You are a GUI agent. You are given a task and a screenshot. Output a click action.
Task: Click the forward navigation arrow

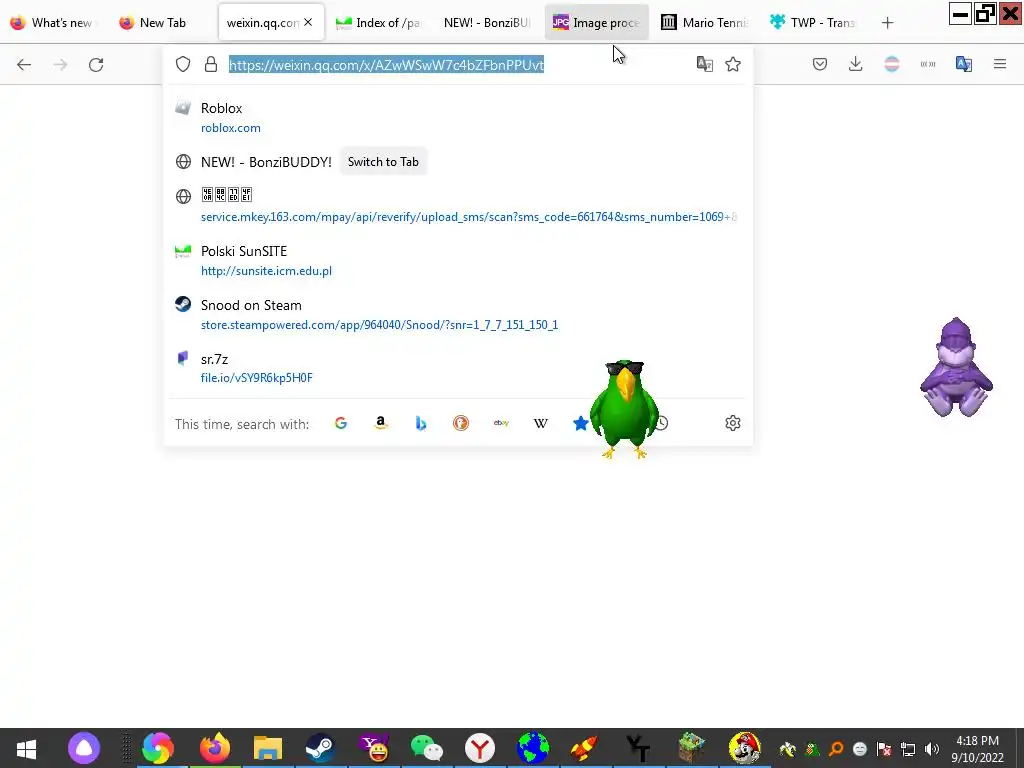coord(60,65)
